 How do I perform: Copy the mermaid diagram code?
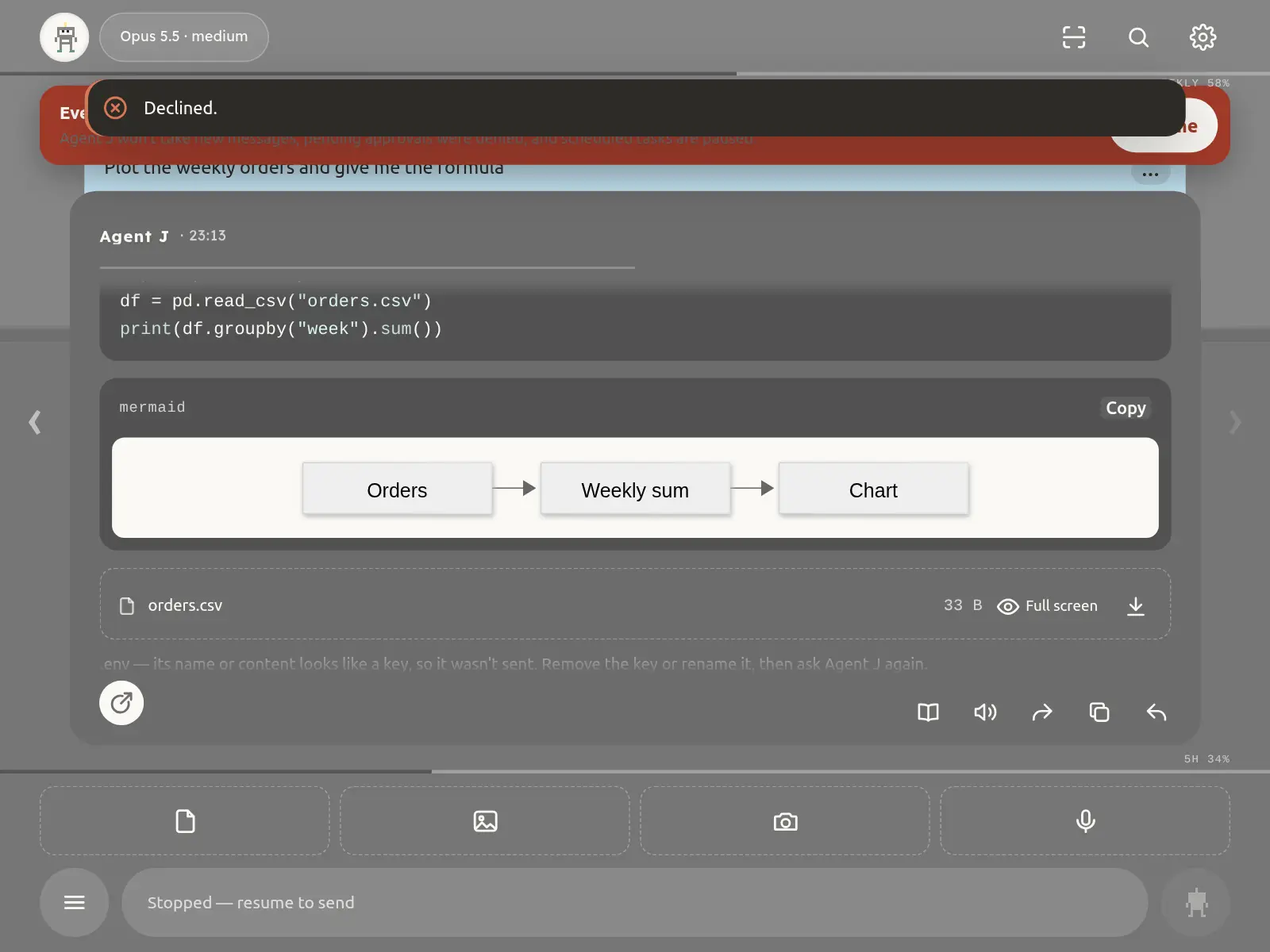pos(1126,408)
